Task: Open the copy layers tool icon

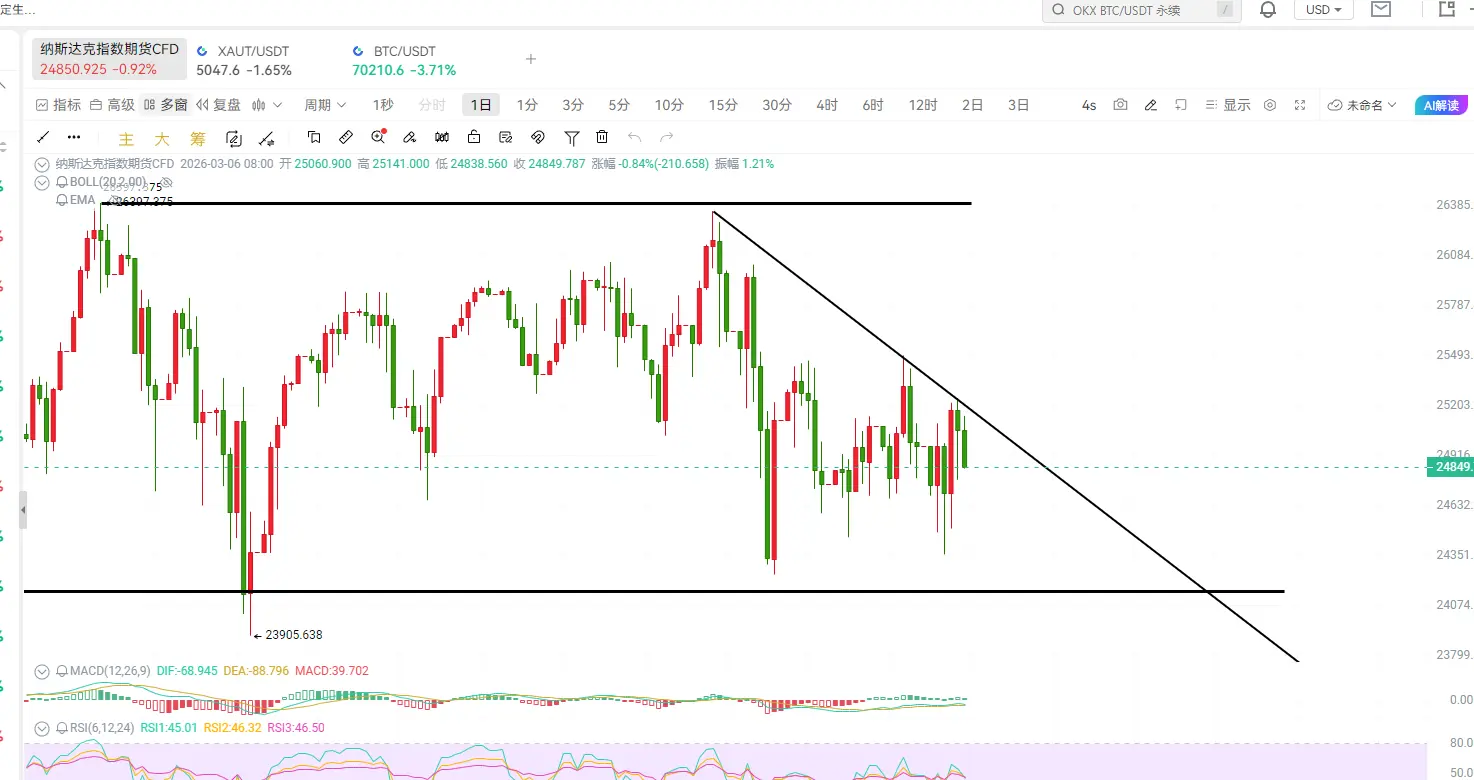Action: coord(314,137)
